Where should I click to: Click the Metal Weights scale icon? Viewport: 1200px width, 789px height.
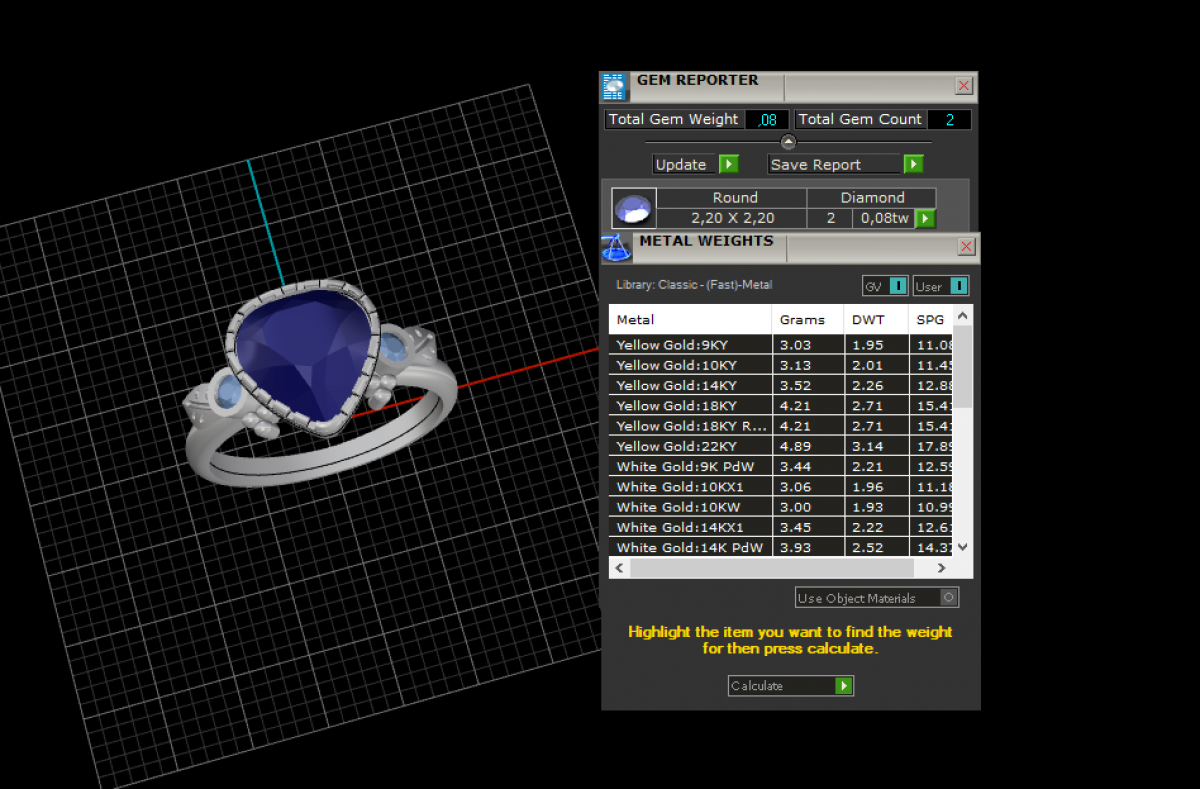coord(615,247)
